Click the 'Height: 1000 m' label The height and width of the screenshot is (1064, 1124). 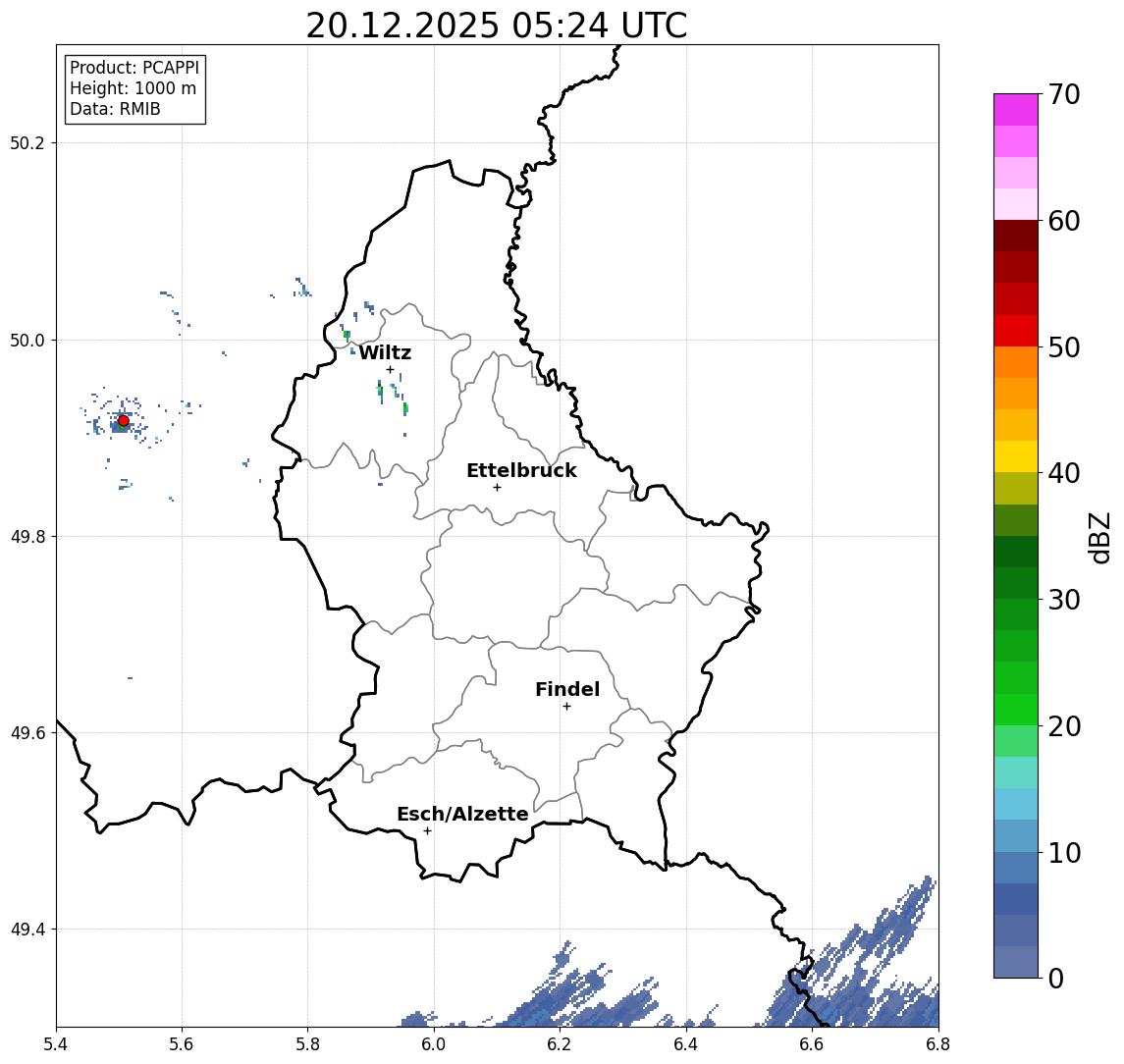coord(133,88)
